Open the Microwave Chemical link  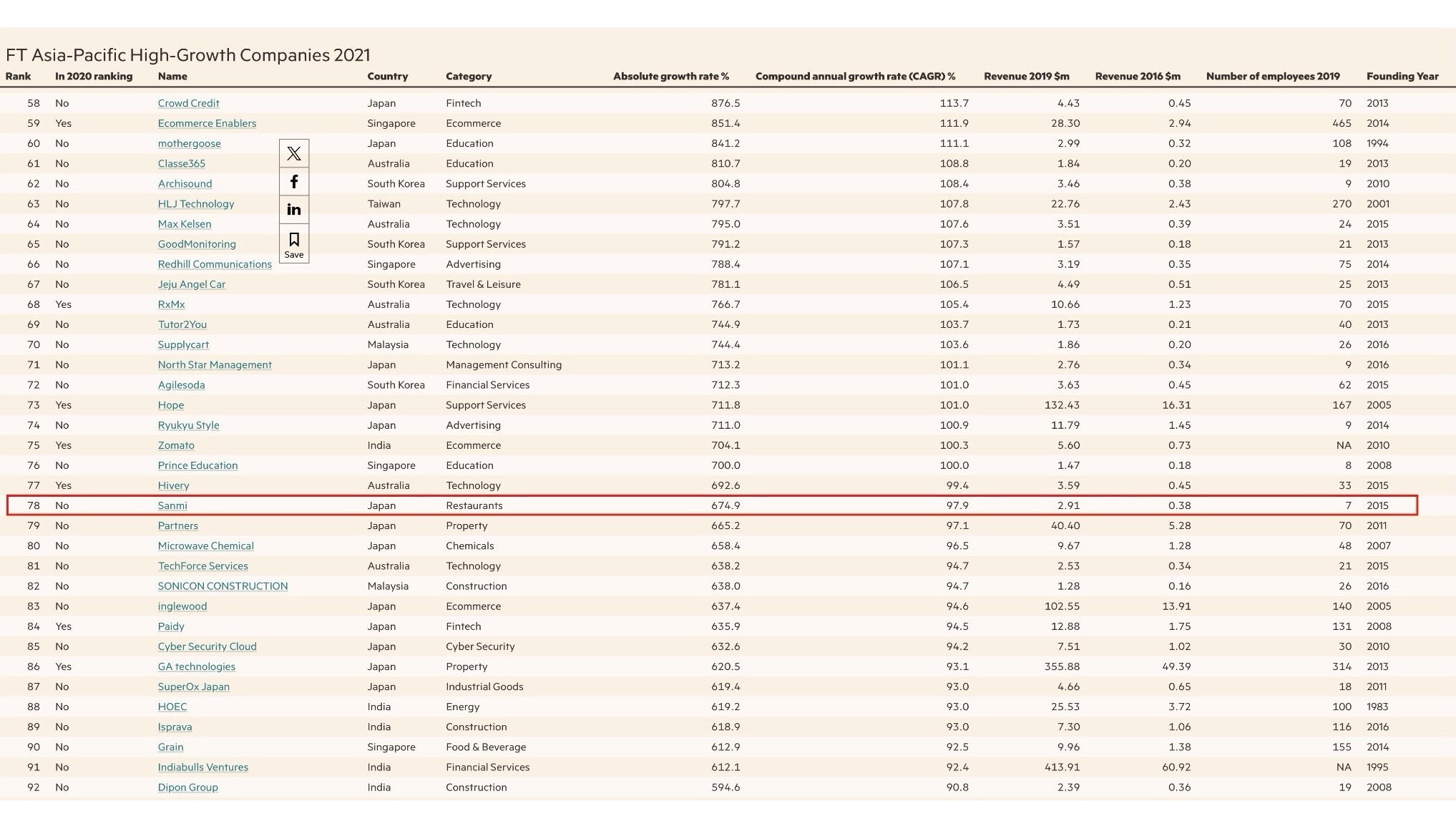coord(205,546)
